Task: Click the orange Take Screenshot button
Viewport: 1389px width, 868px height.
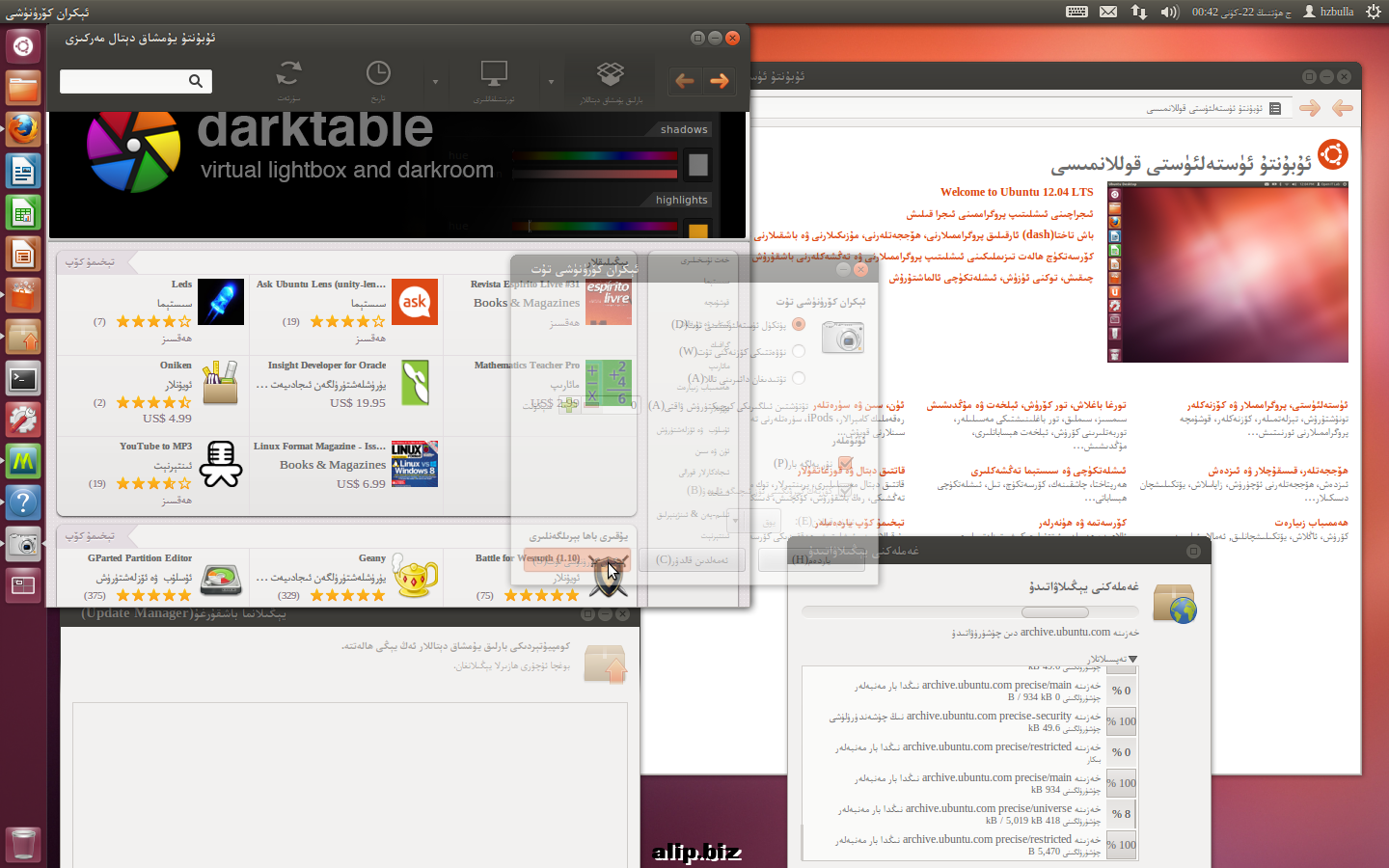Action: pyautogui.click(x=577, y=559)
